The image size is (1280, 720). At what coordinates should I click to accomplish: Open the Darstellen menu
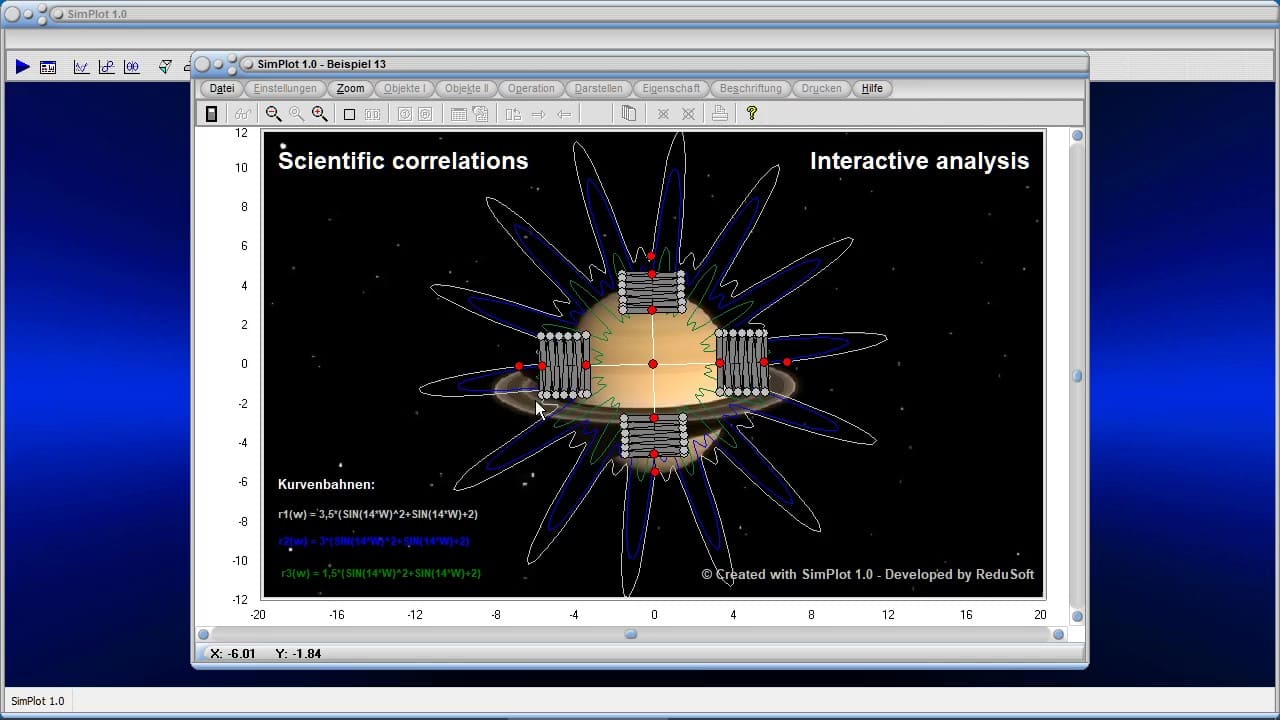[x=599, y=88]
